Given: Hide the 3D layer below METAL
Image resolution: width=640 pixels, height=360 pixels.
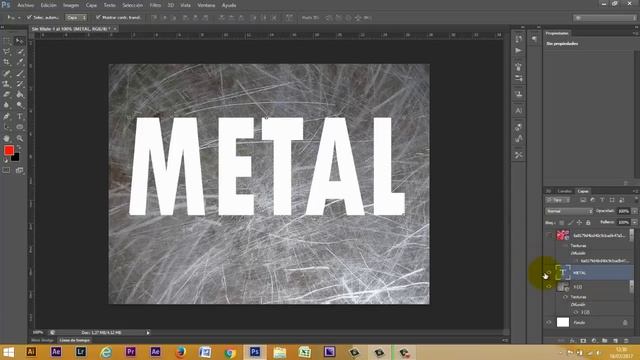Looking at the screenshot, I should (x=549, y=287).
